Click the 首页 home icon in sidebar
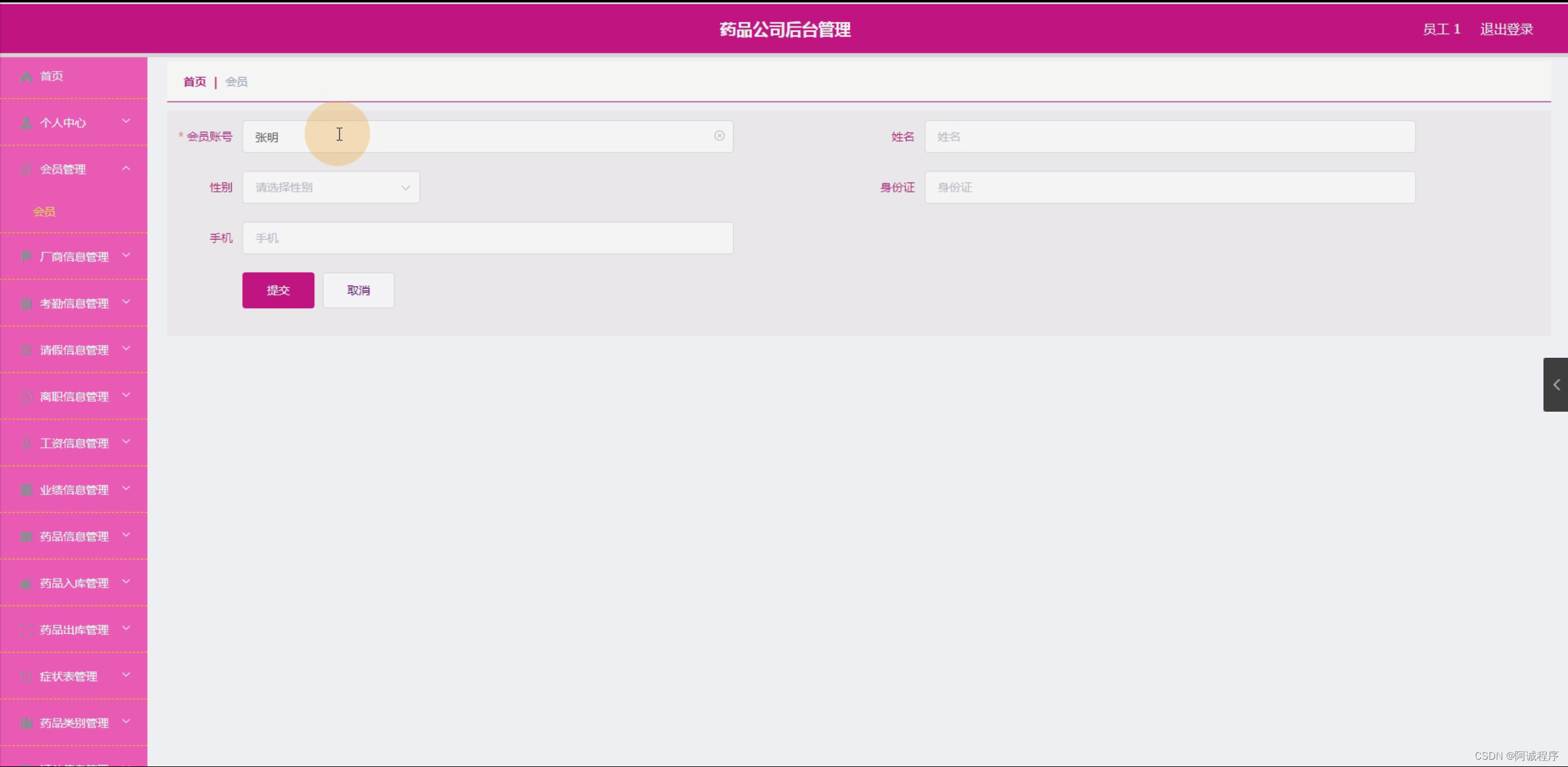This screenshot has height=767, width=1568. 26,76
